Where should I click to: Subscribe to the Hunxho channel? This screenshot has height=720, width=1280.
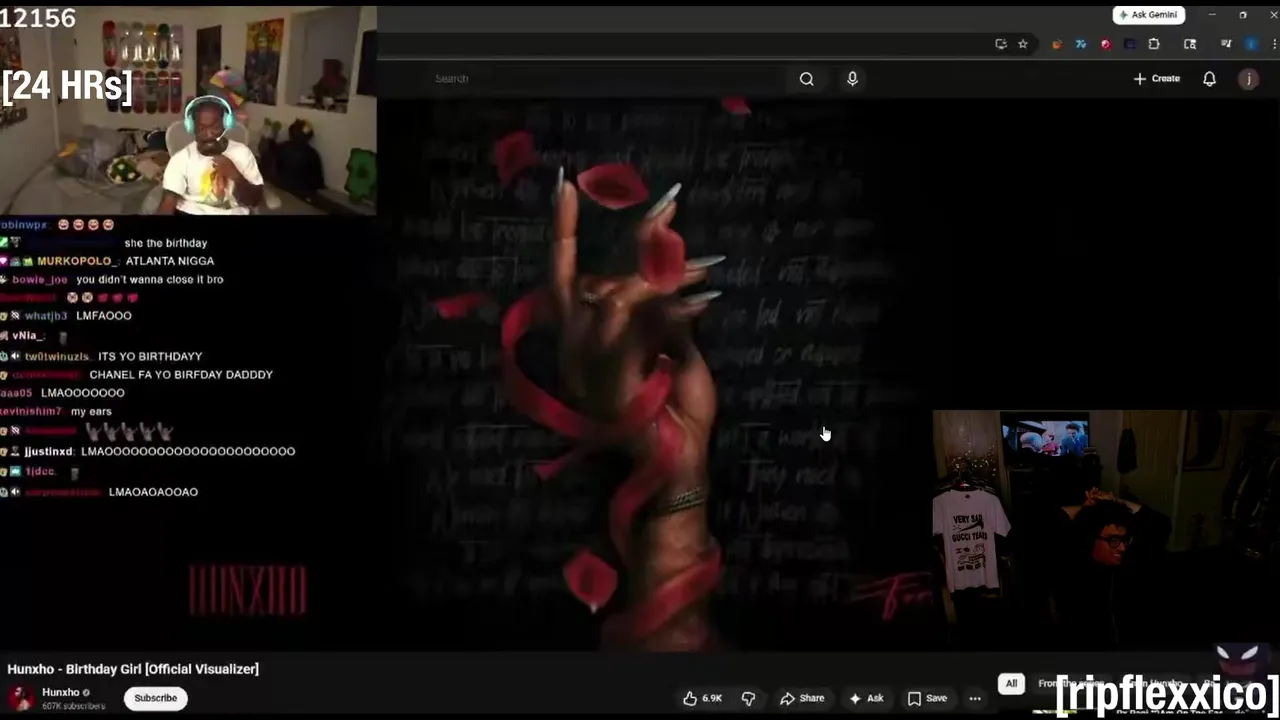(x=156, y=698)
